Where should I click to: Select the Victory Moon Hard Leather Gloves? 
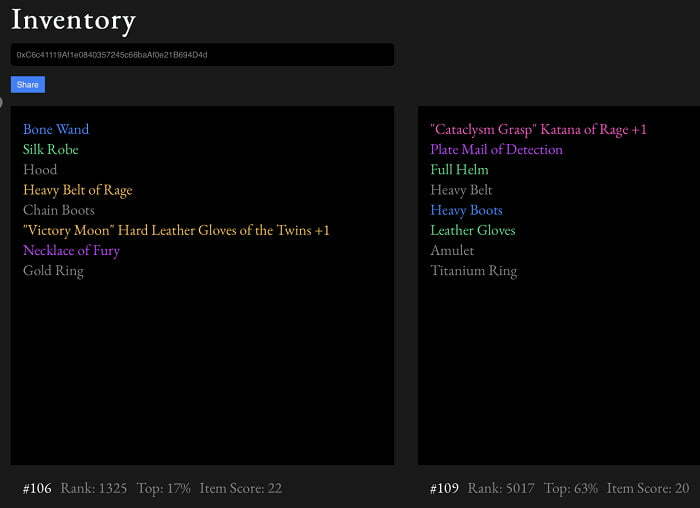click(x=176, y=230)
